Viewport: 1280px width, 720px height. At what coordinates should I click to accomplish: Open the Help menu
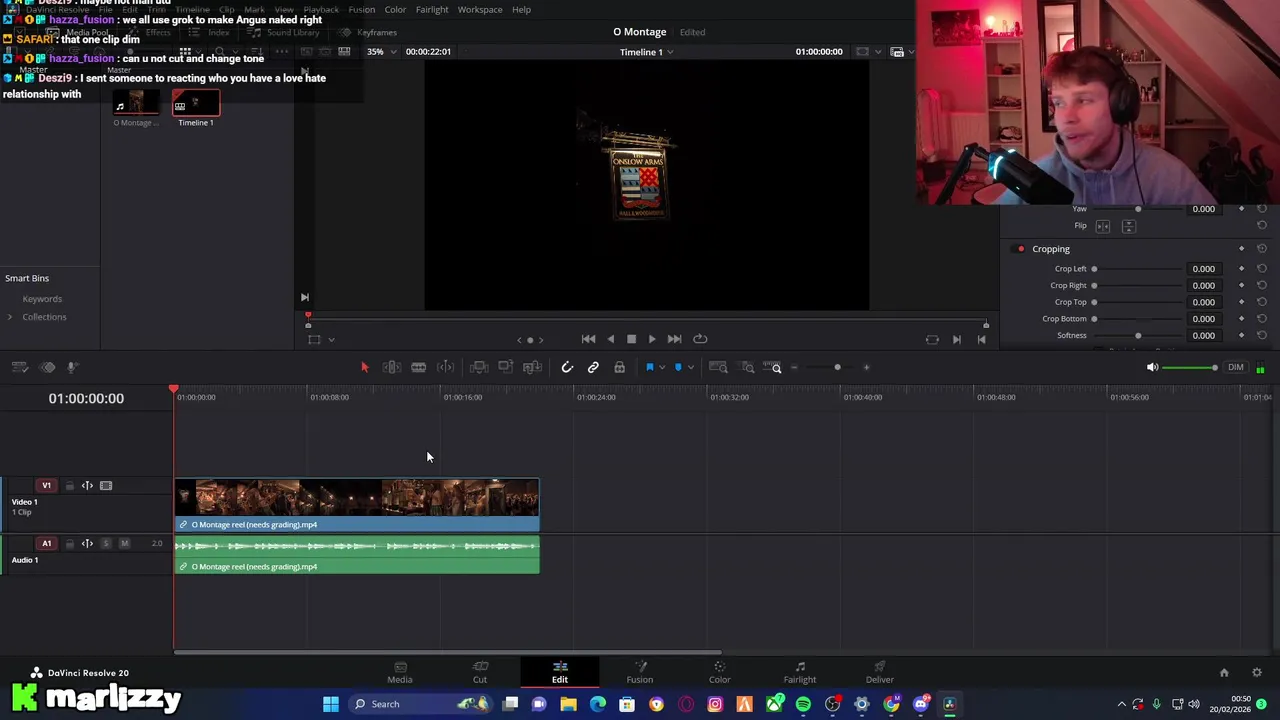521,10
